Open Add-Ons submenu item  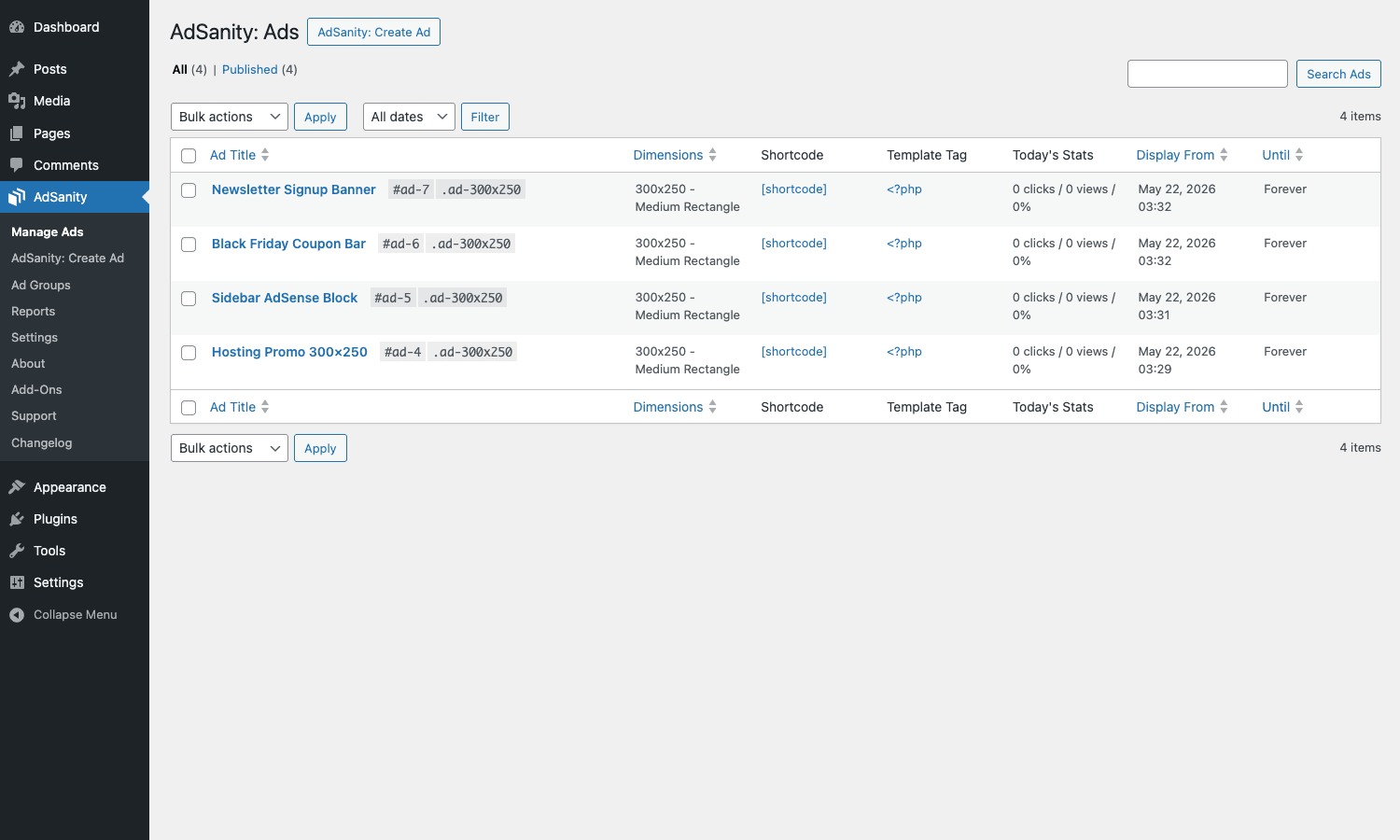[x=36, y=389]
